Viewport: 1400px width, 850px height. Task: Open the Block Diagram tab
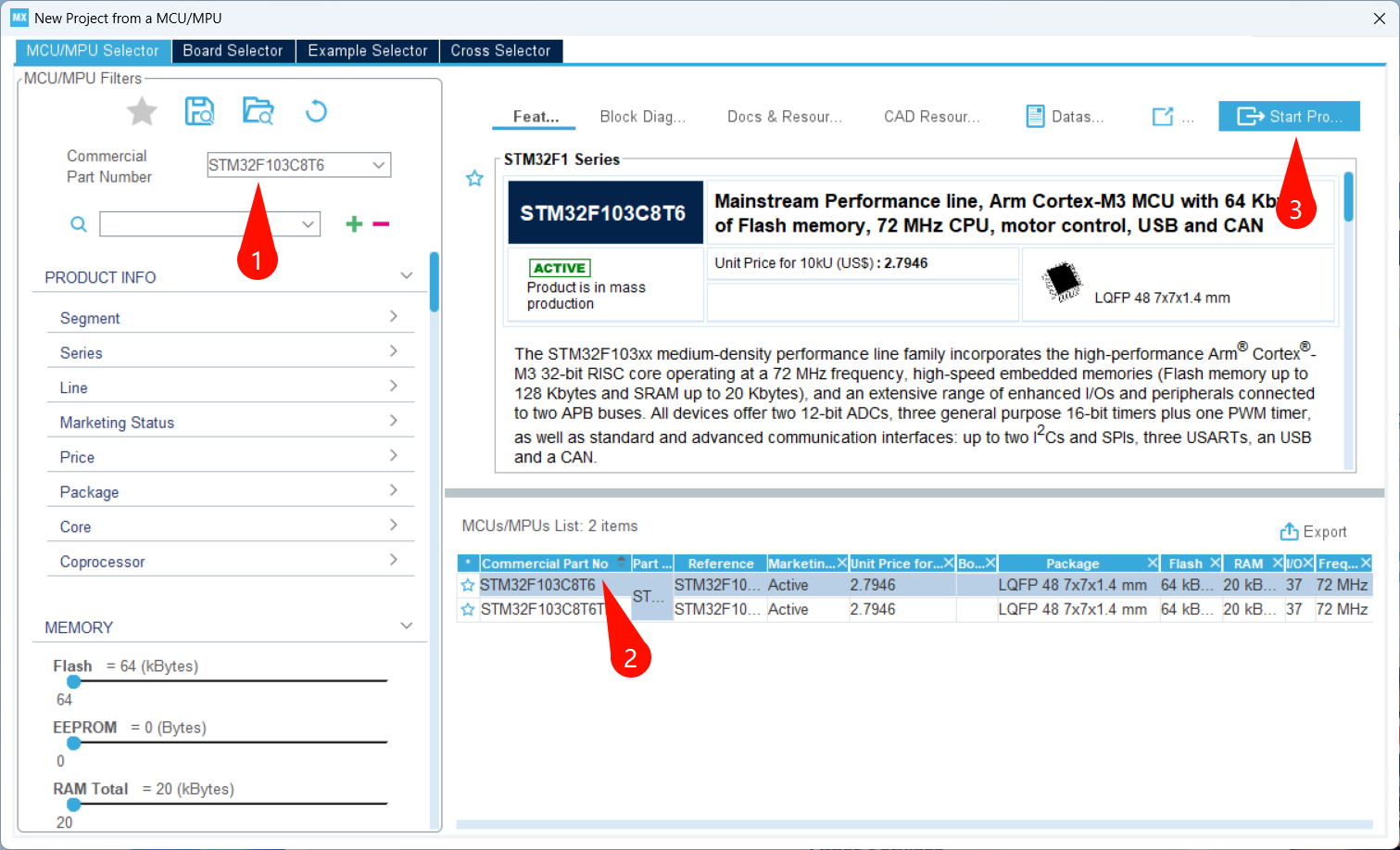(x=642, y=117)
